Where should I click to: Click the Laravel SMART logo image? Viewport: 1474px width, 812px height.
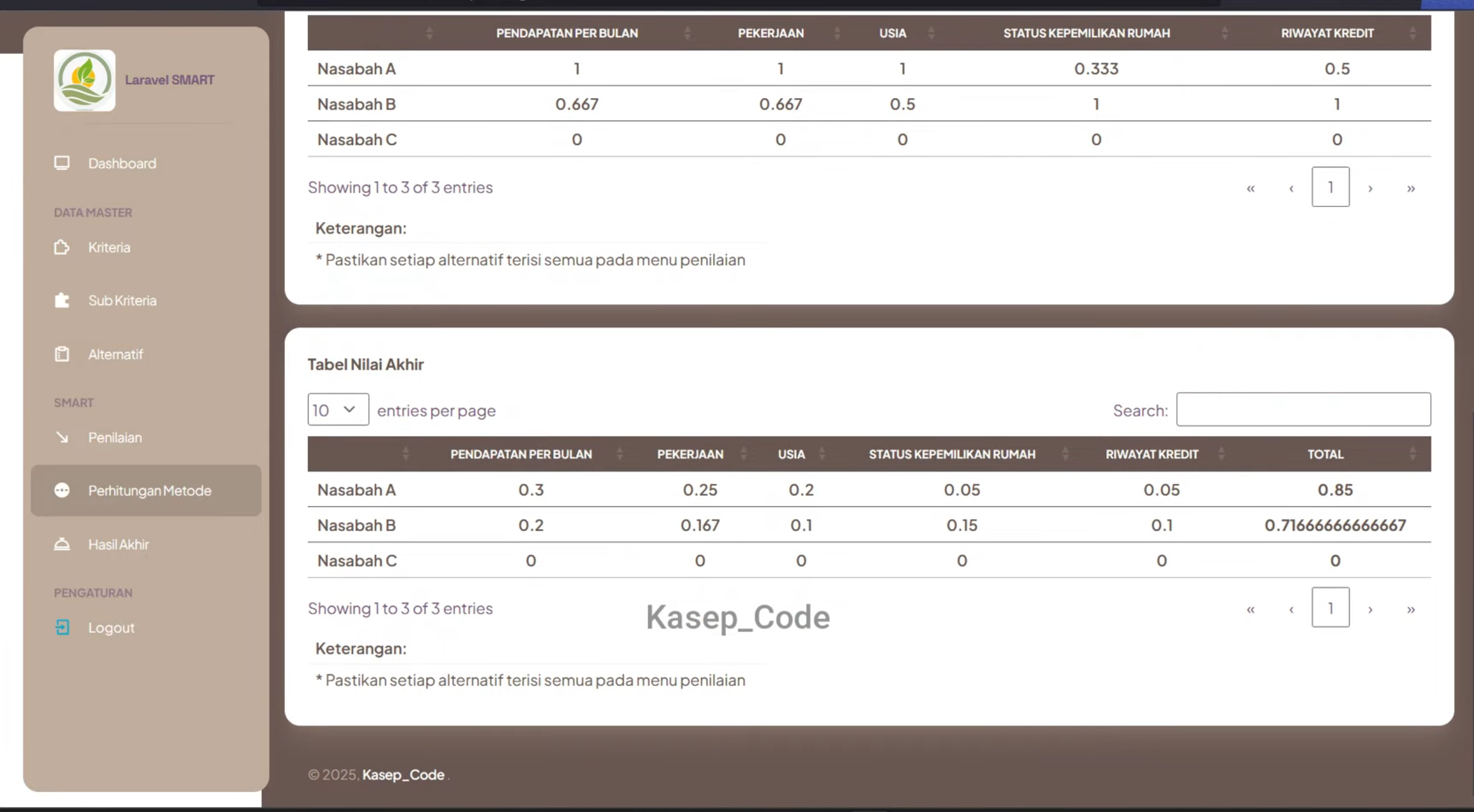(x=84, y=80)
